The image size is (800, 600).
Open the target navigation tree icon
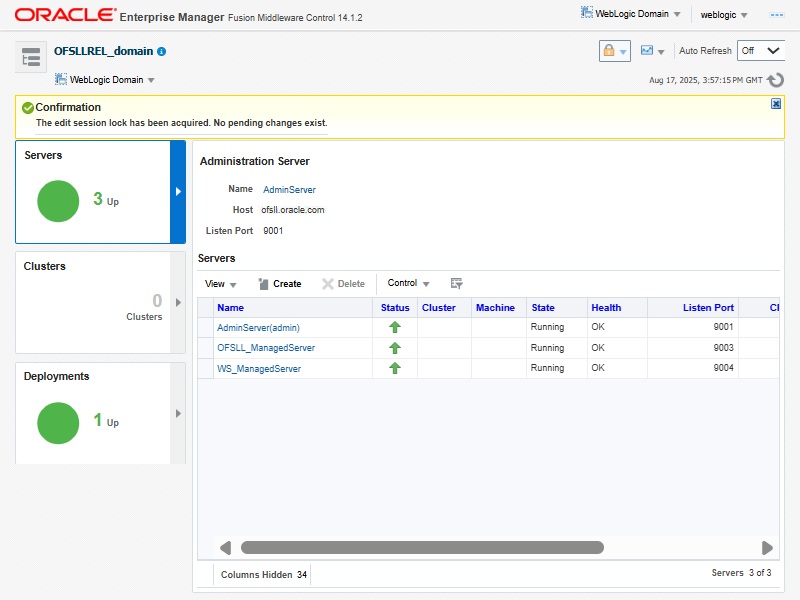click(31, 58)
